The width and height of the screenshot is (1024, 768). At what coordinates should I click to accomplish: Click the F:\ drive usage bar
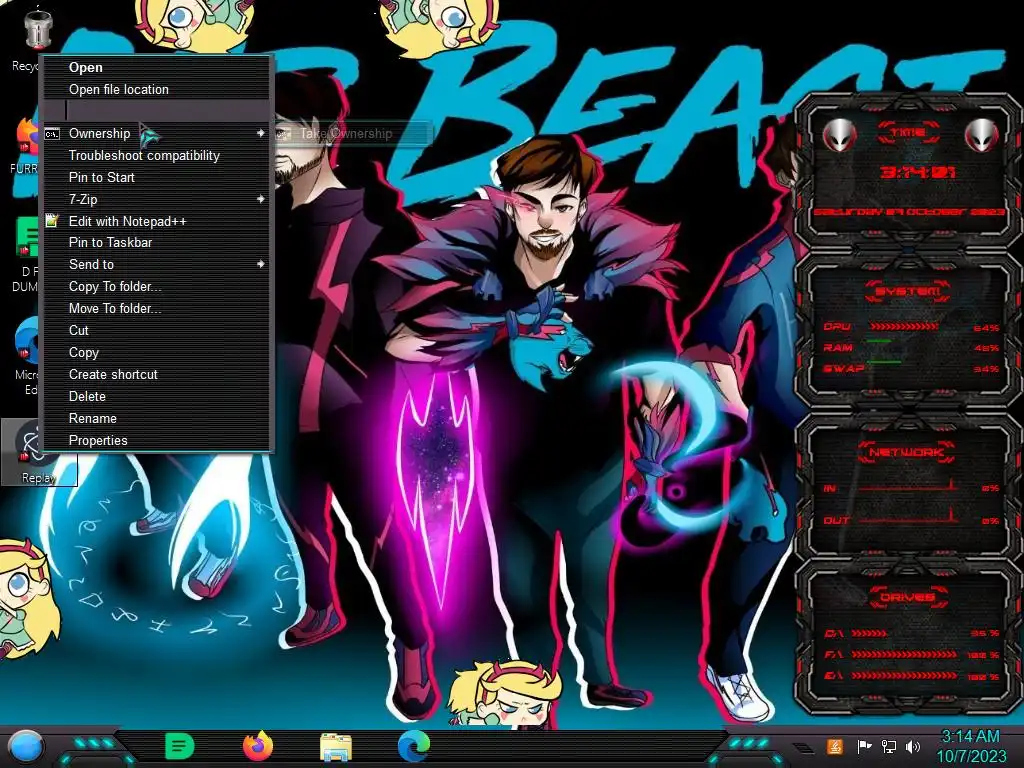point(904,654)
